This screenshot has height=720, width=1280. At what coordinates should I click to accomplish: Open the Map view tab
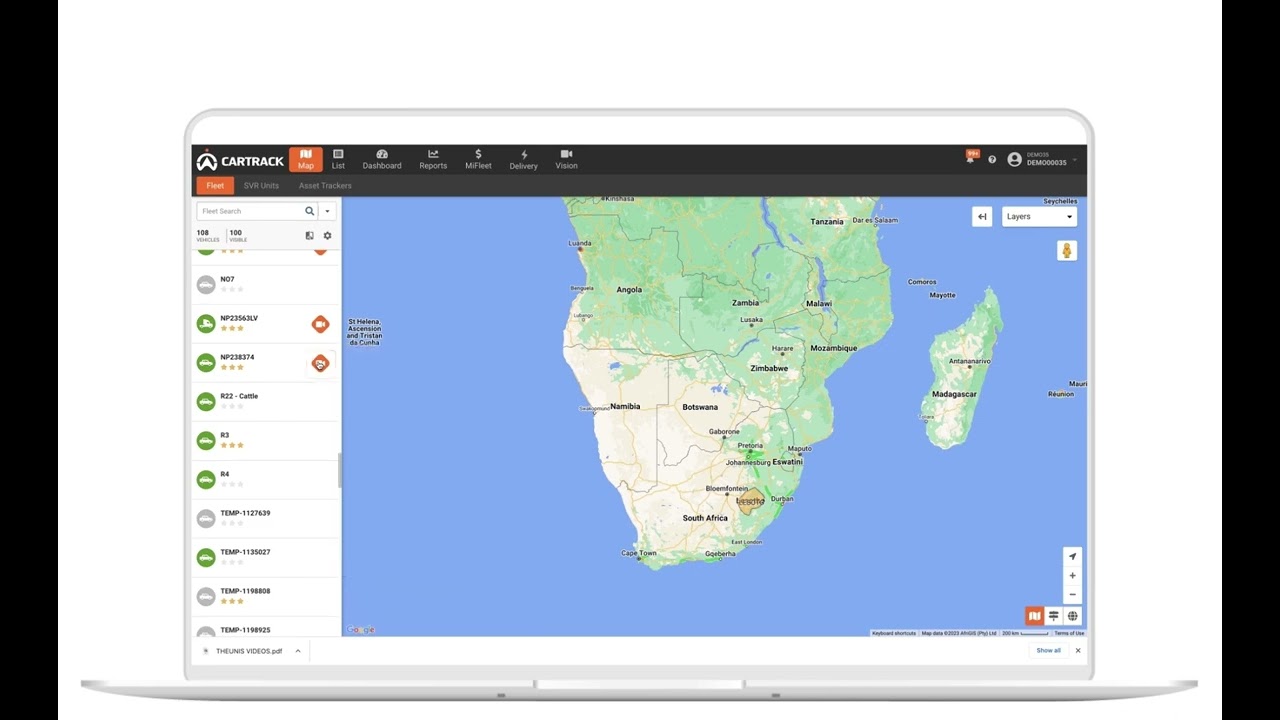[x=306, y=160]
